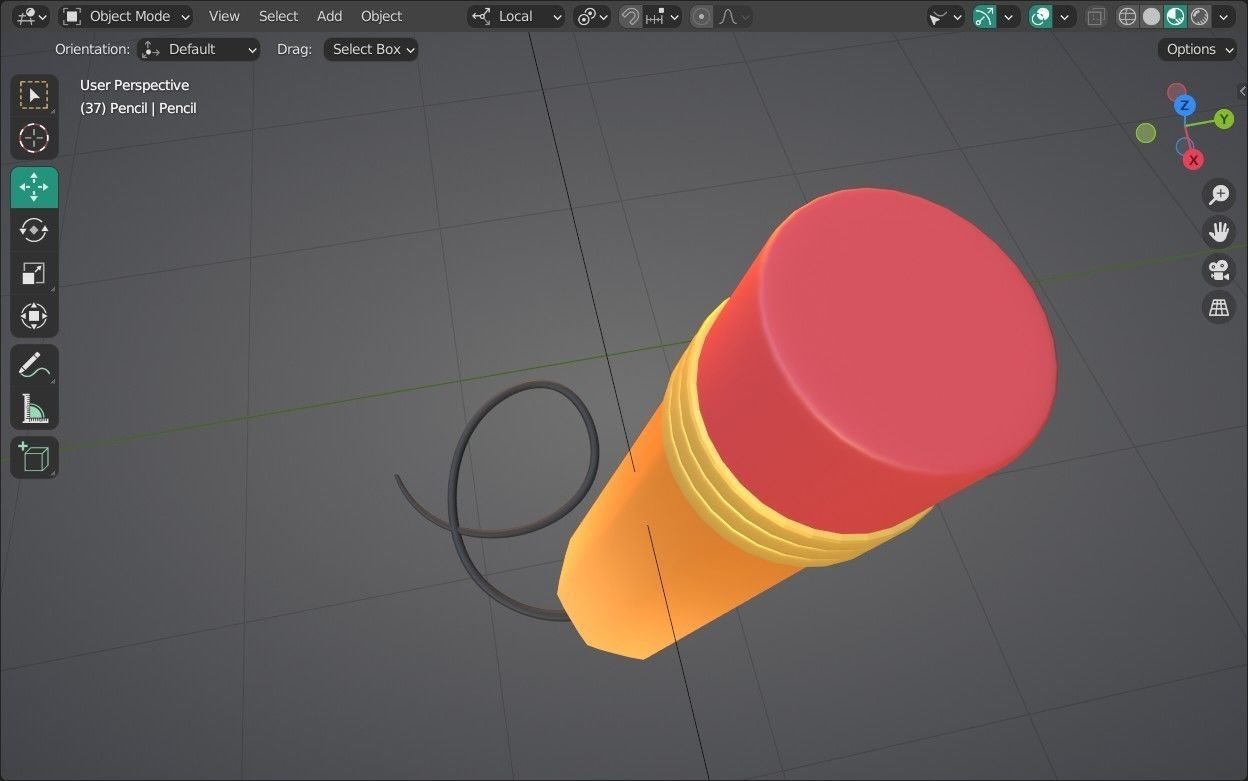Choose the Measure tool

[34, 408]
